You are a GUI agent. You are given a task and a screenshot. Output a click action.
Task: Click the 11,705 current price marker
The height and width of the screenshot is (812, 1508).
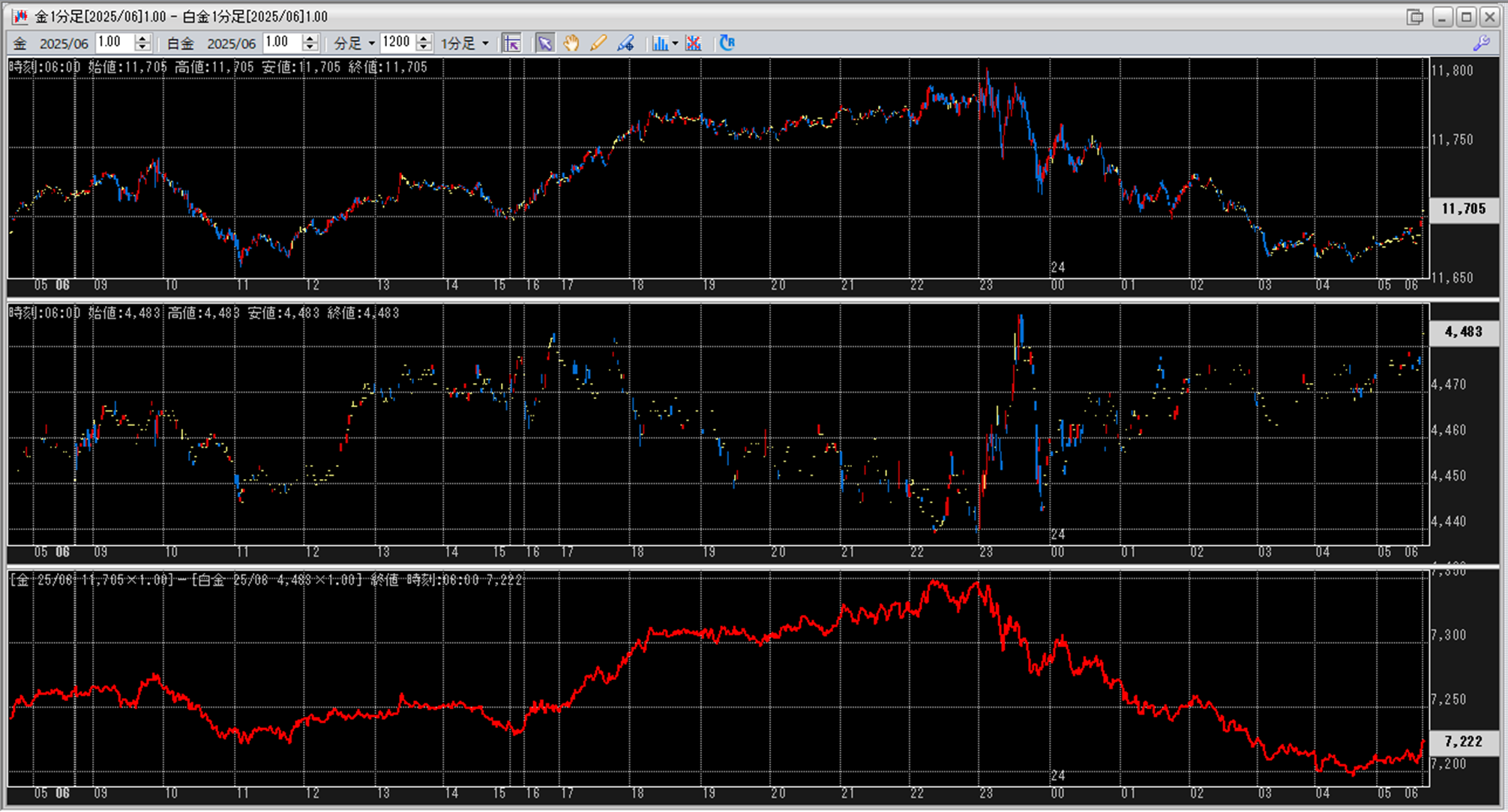(1463, 209)
